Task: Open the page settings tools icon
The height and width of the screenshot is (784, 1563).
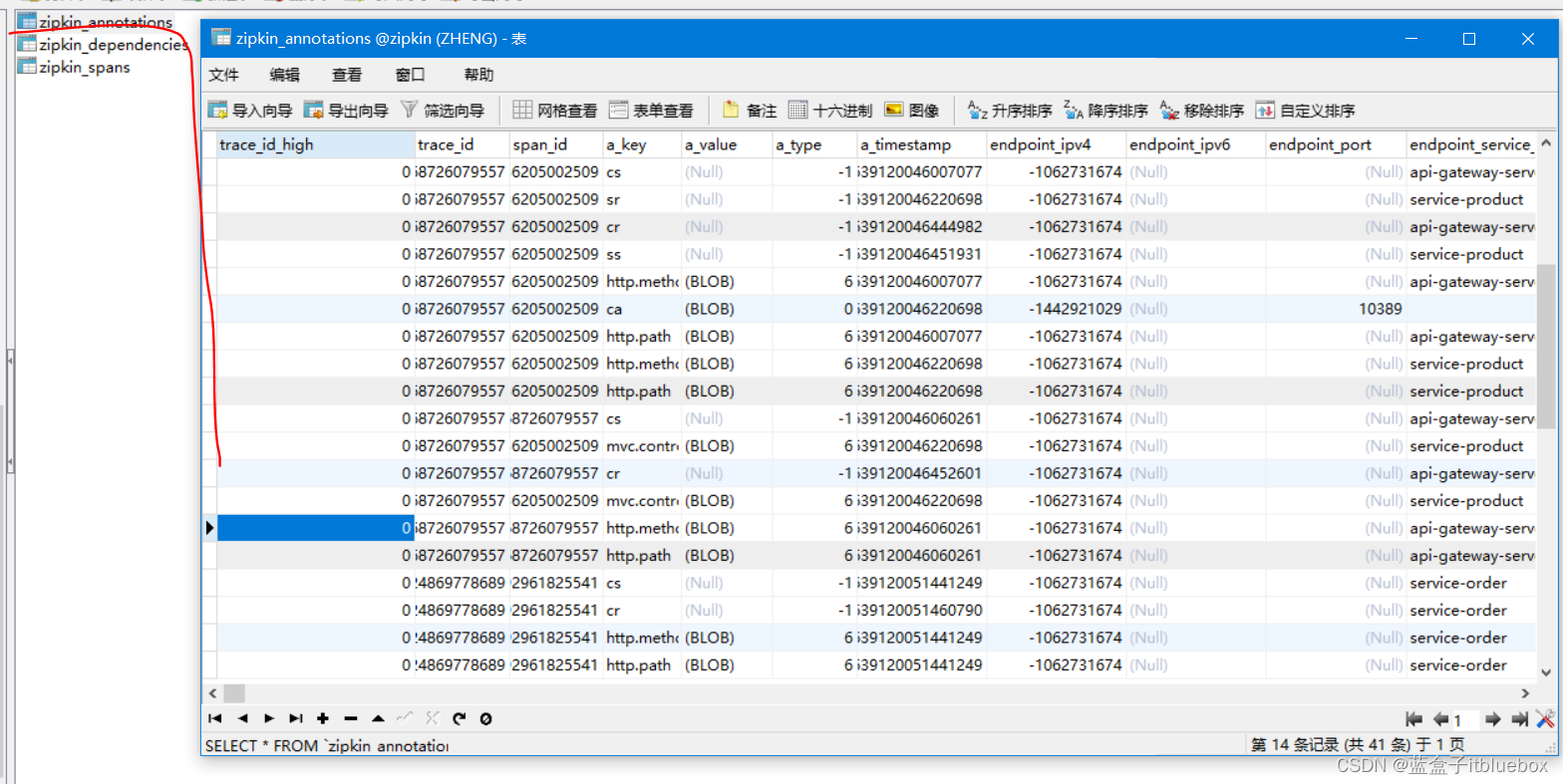Action: (x=1545, y=719)
